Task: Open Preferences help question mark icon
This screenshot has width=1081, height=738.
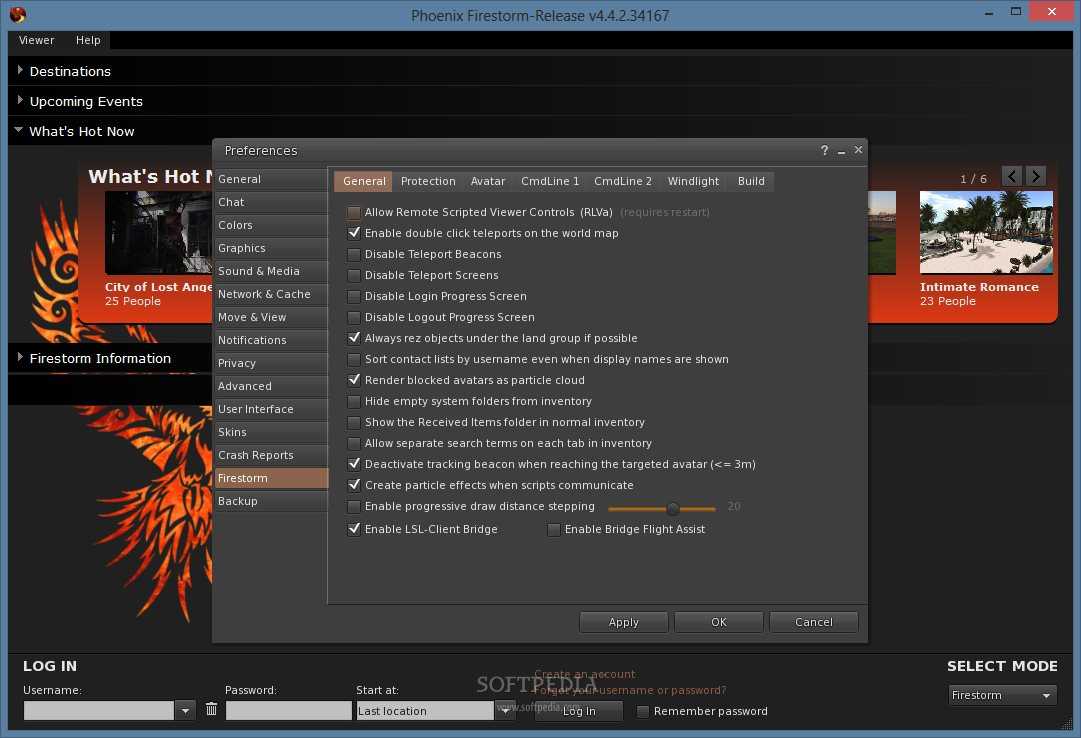Action: [825, 150]
